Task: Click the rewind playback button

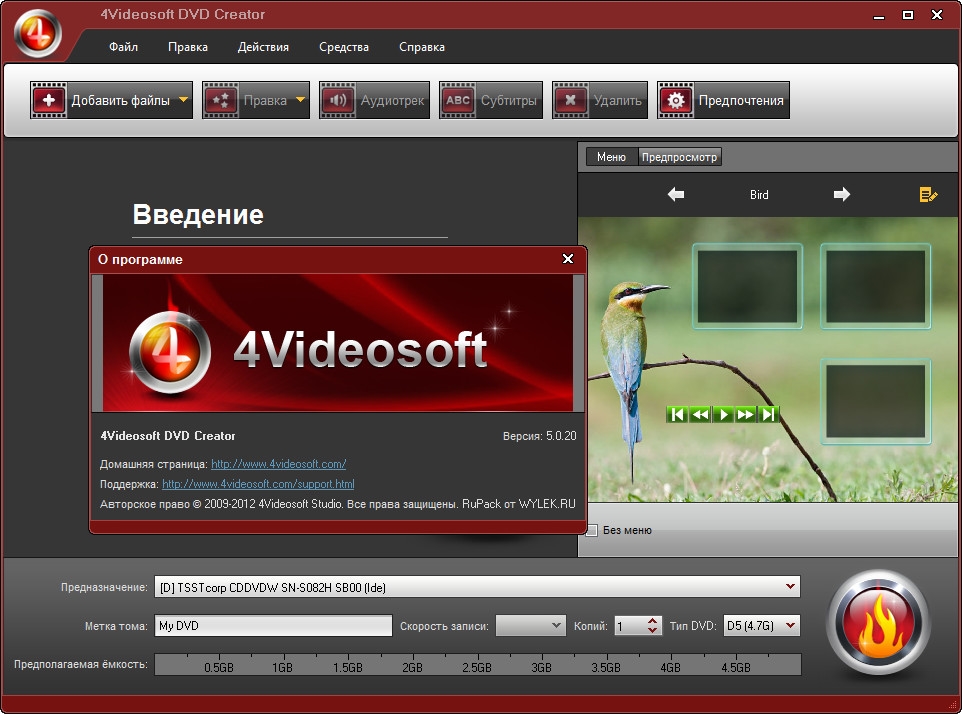Action: 700,415
